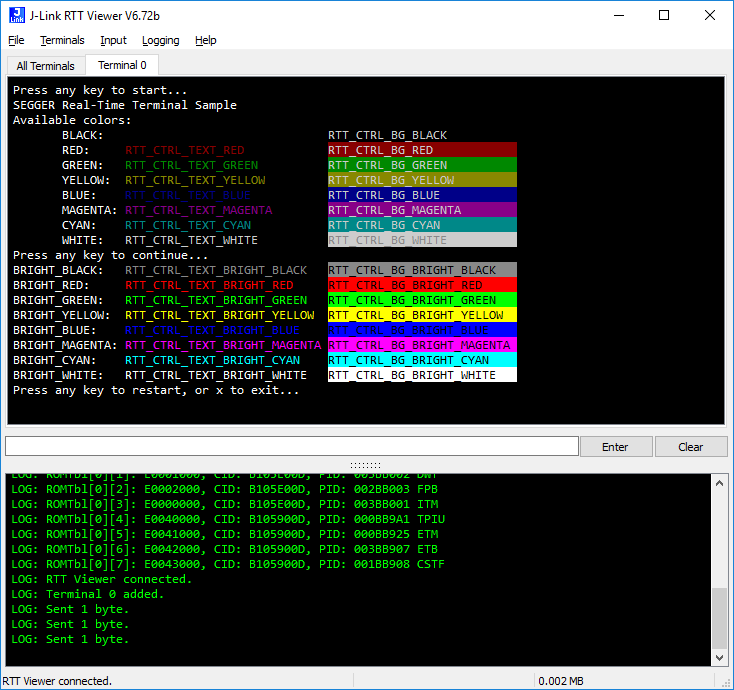Switch to the All Terminals tab
Image resolution: width=734 pixels, height=690 pixels.
(x=45, y=66)
